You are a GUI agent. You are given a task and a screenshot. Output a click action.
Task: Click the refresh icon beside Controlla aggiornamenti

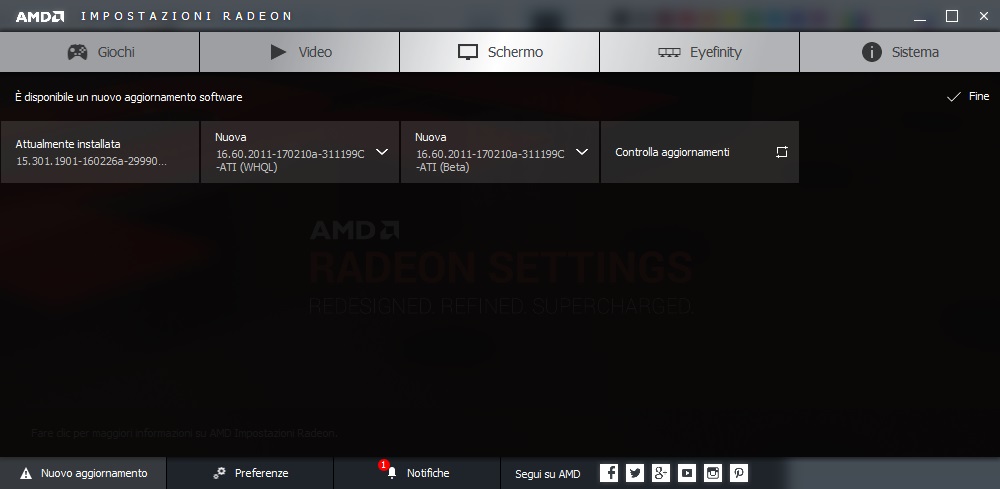pyautogui.click(x=782, y=152)
